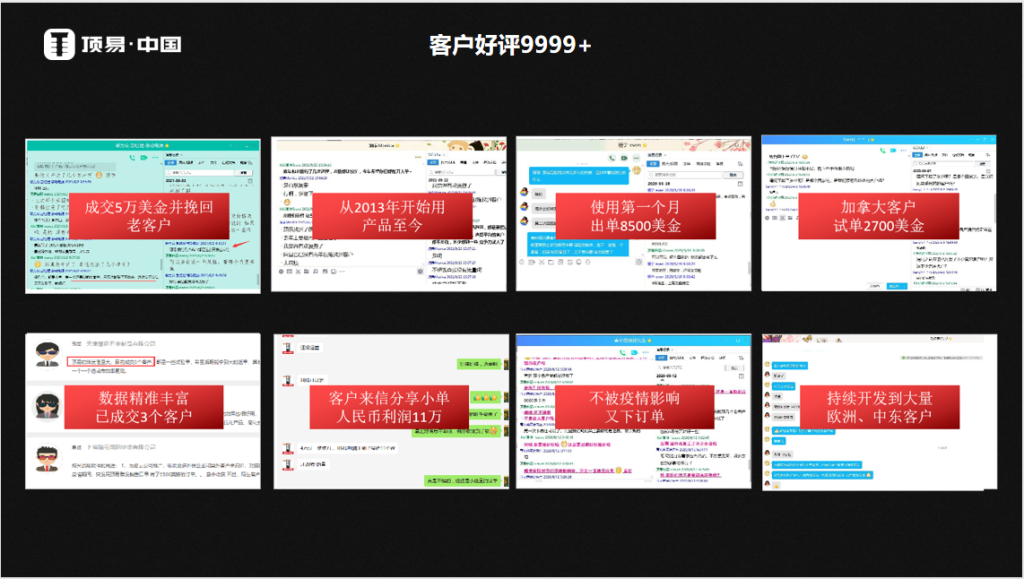Click the top reviewer avatar with sunglasses

pos(47,352)
